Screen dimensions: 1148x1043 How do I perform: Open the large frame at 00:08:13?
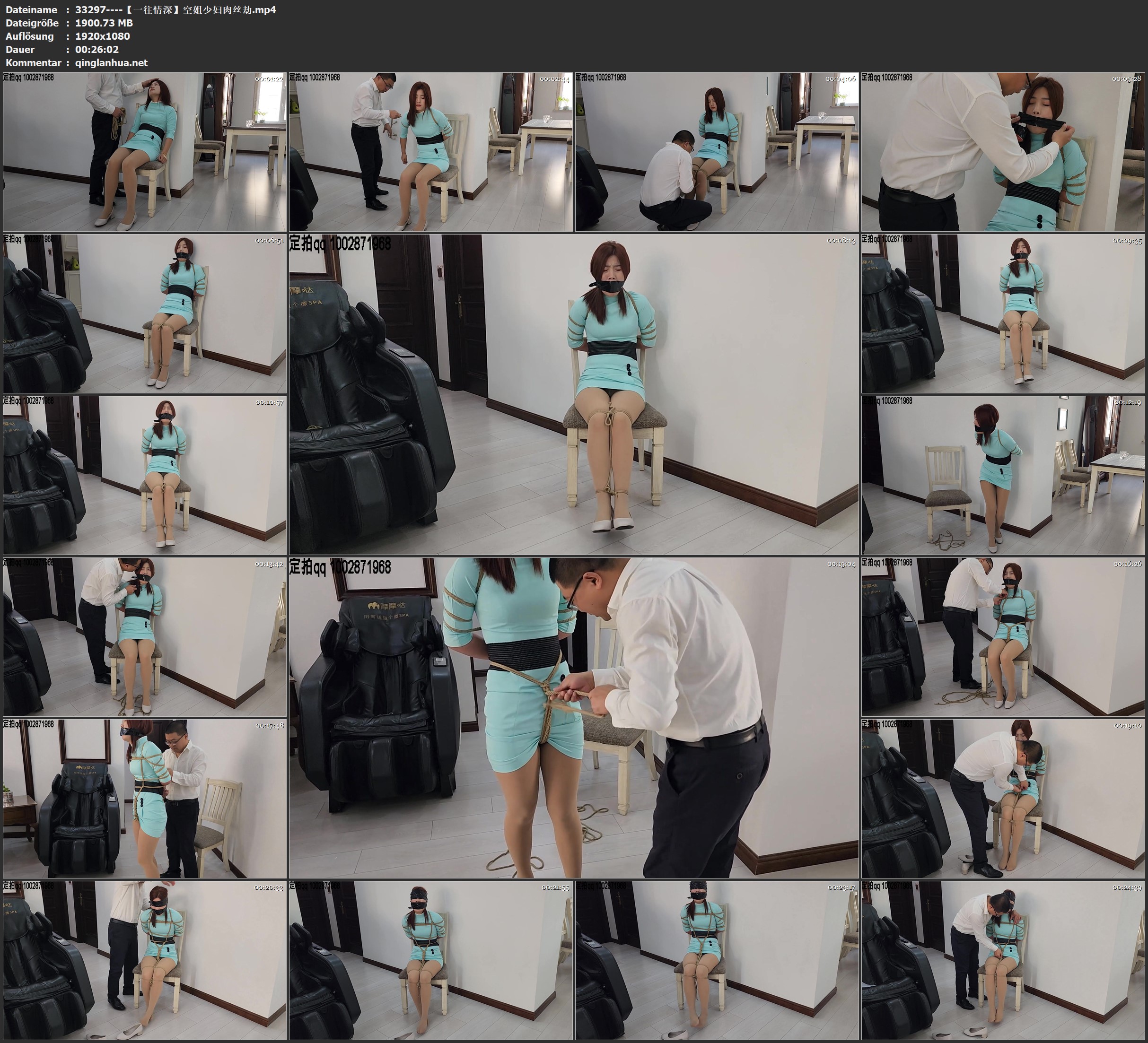pos(573,394)
